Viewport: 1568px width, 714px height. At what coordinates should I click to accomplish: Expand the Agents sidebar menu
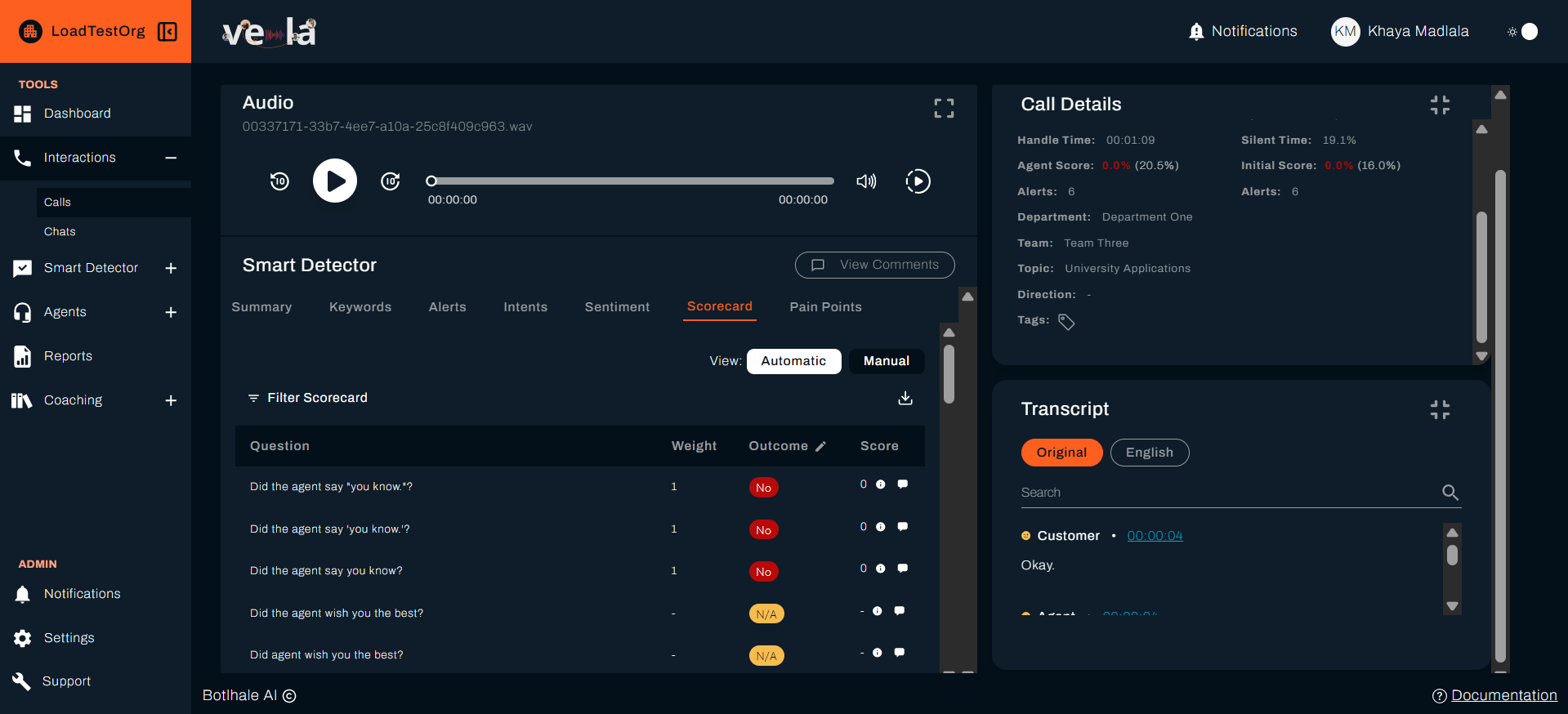[171, 312]
